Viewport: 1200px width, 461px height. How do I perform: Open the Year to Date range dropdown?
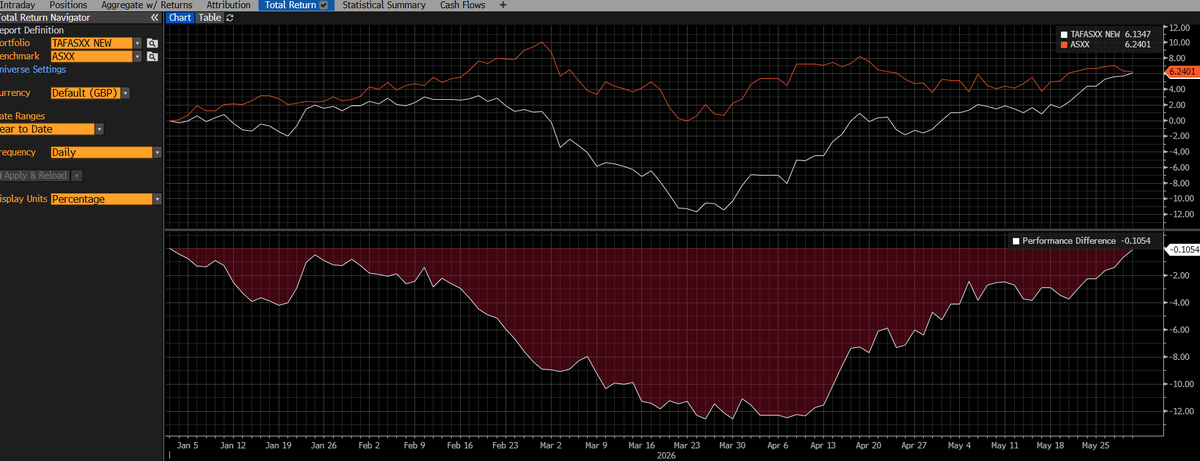[x=99, y=129]
